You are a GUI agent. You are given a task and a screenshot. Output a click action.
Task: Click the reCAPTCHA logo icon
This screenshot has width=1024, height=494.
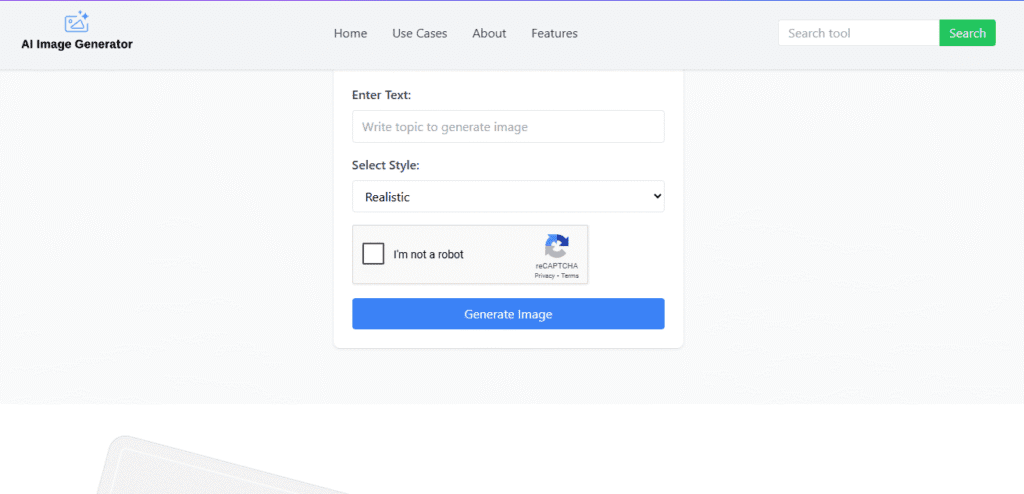[x=556, y=247]
